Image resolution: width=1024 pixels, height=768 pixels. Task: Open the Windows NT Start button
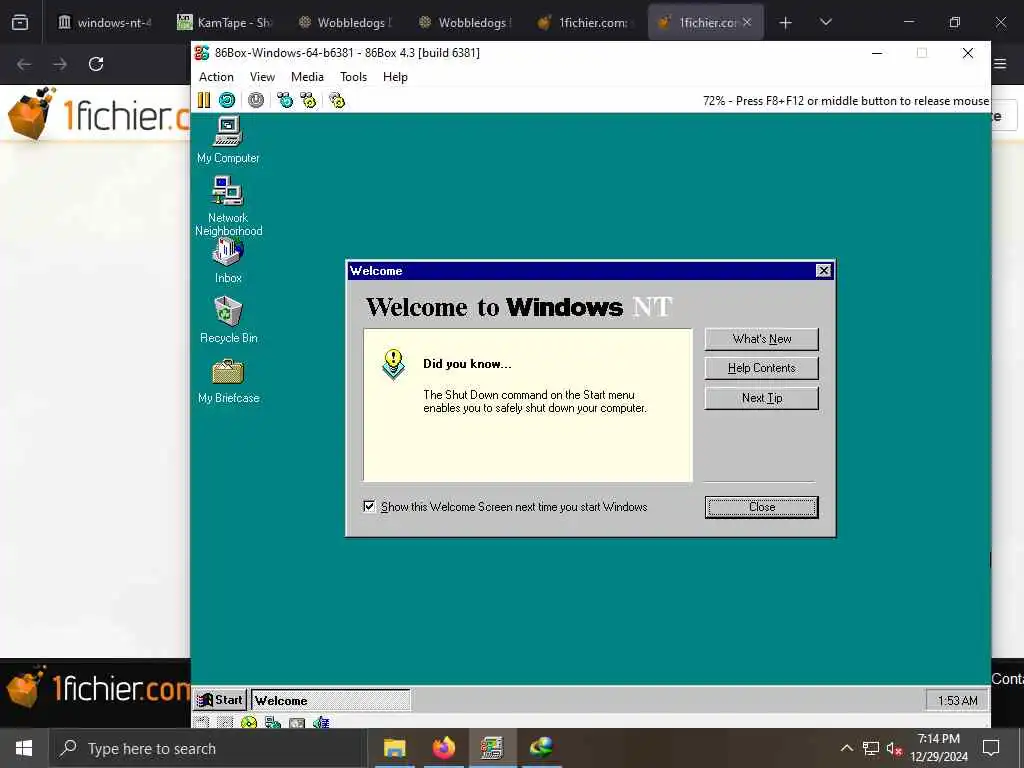coord(220,700)
